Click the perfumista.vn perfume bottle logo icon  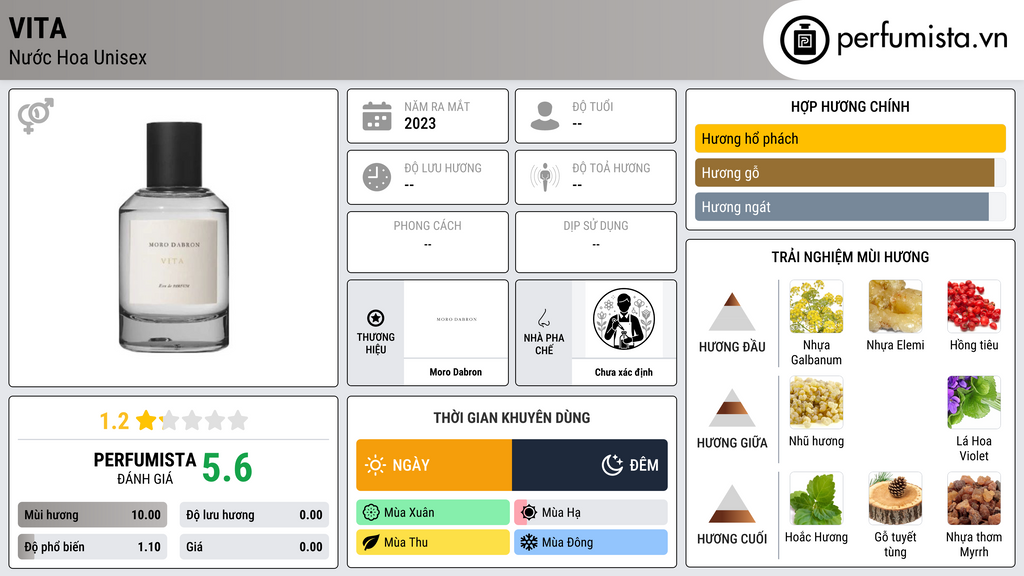click(x=804, y=40)
